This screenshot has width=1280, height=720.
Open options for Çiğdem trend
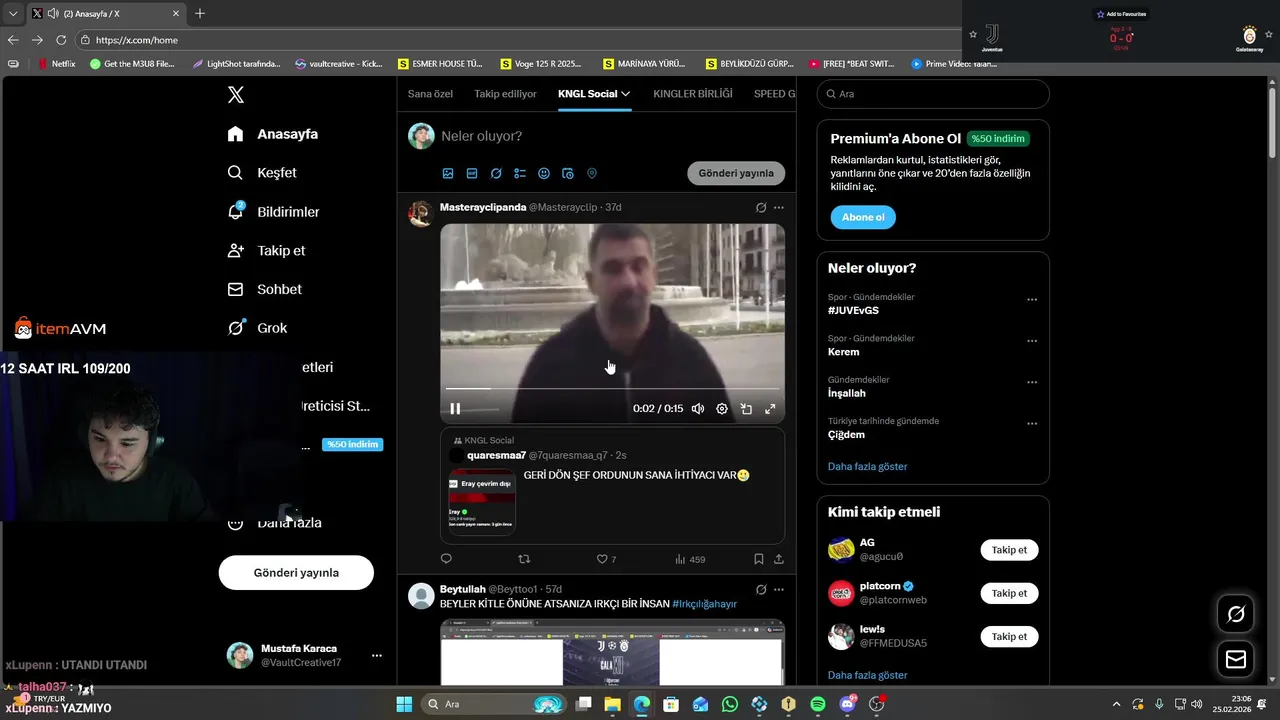tap(1032, 424)
